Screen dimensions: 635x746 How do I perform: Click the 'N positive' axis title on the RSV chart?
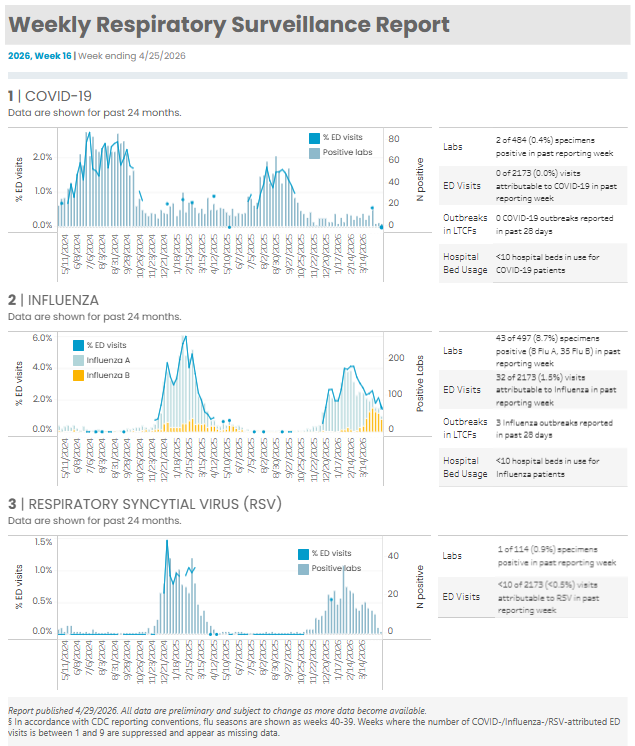point(420,587)
